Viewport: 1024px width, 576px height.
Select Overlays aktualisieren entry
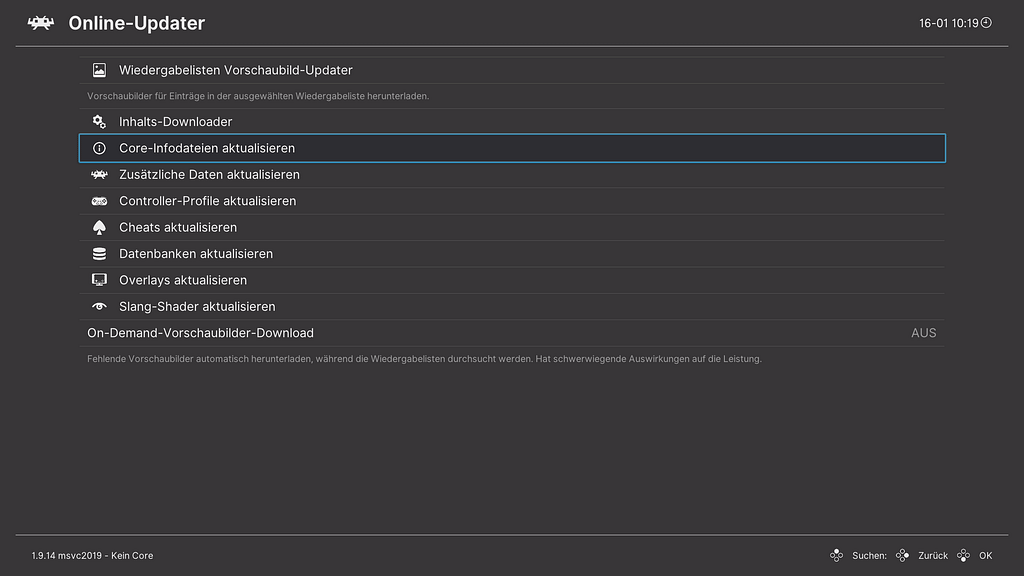[183, 281]
